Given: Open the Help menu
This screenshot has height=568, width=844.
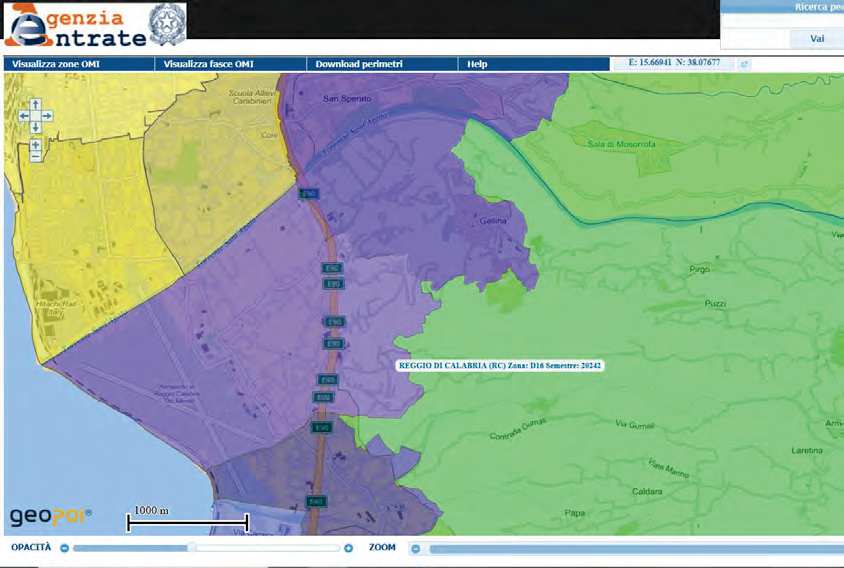Looking at the screenshot, I should coord(477,64).
